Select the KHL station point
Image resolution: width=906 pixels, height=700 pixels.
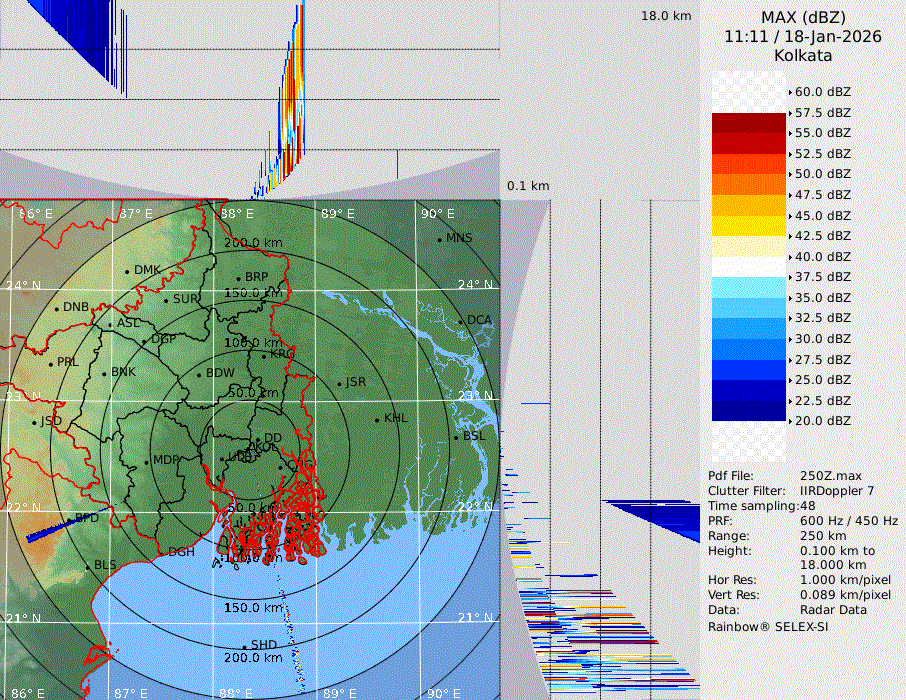[x=377, y=419]
